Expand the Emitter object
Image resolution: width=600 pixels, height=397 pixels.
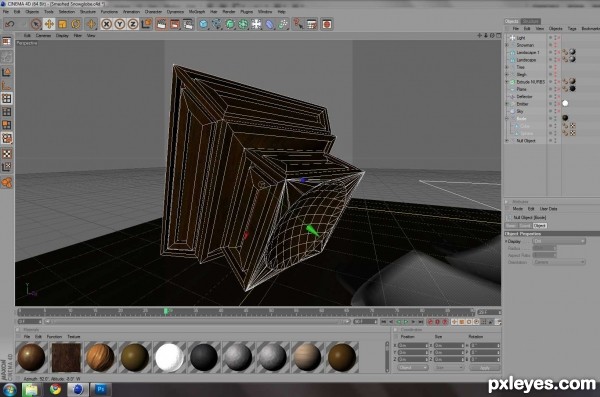pyautogui.click(x=507, y=104)
